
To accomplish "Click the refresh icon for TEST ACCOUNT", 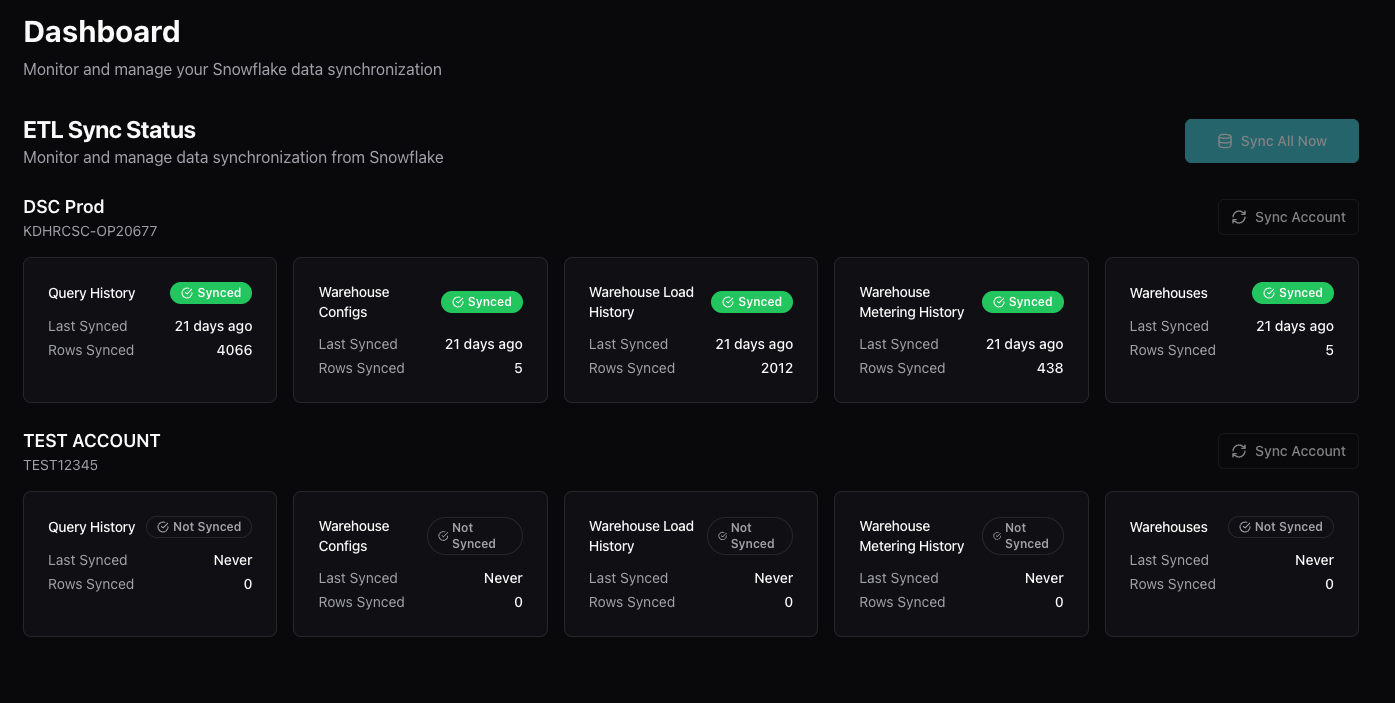I will 1239,451.
